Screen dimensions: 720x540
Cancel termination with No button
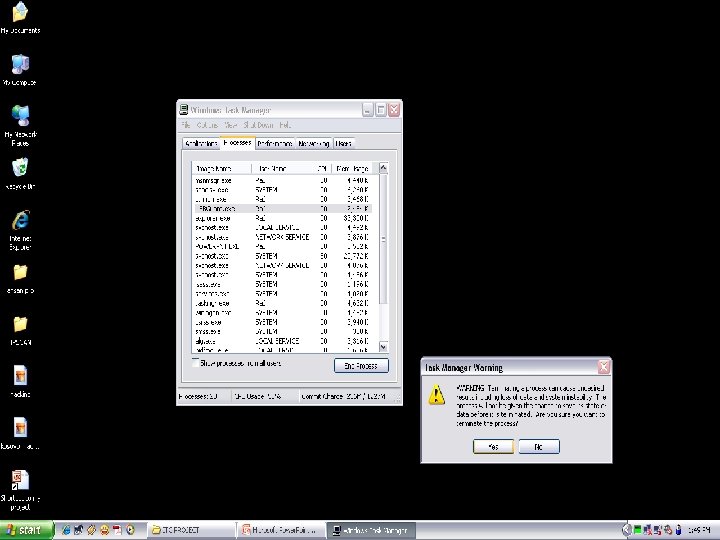[x=539, y=446]
